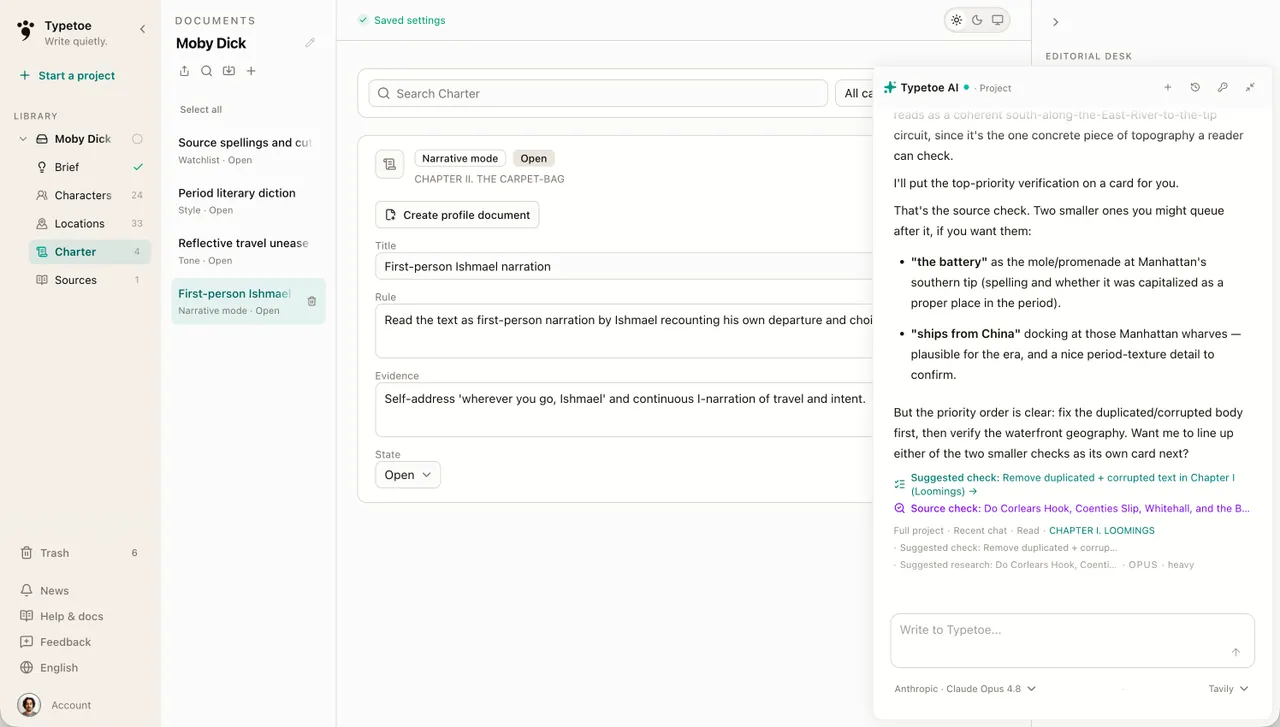Click the Open status badge in card

534,158
